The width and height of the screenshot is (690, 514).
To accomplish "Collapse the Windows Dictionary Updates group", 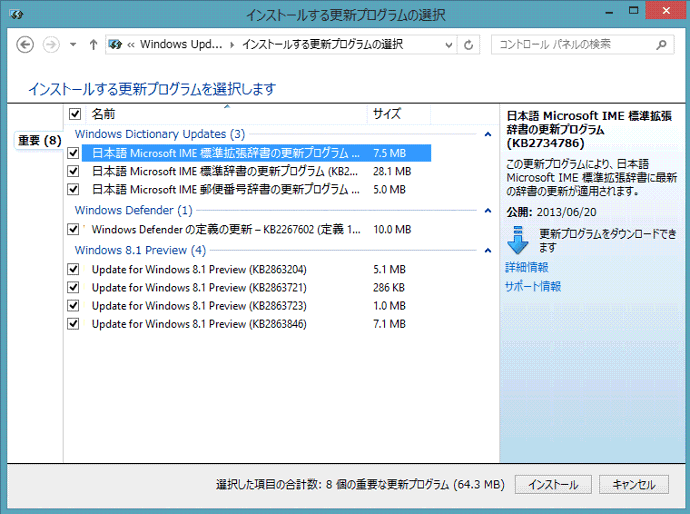I will point(488,134).
